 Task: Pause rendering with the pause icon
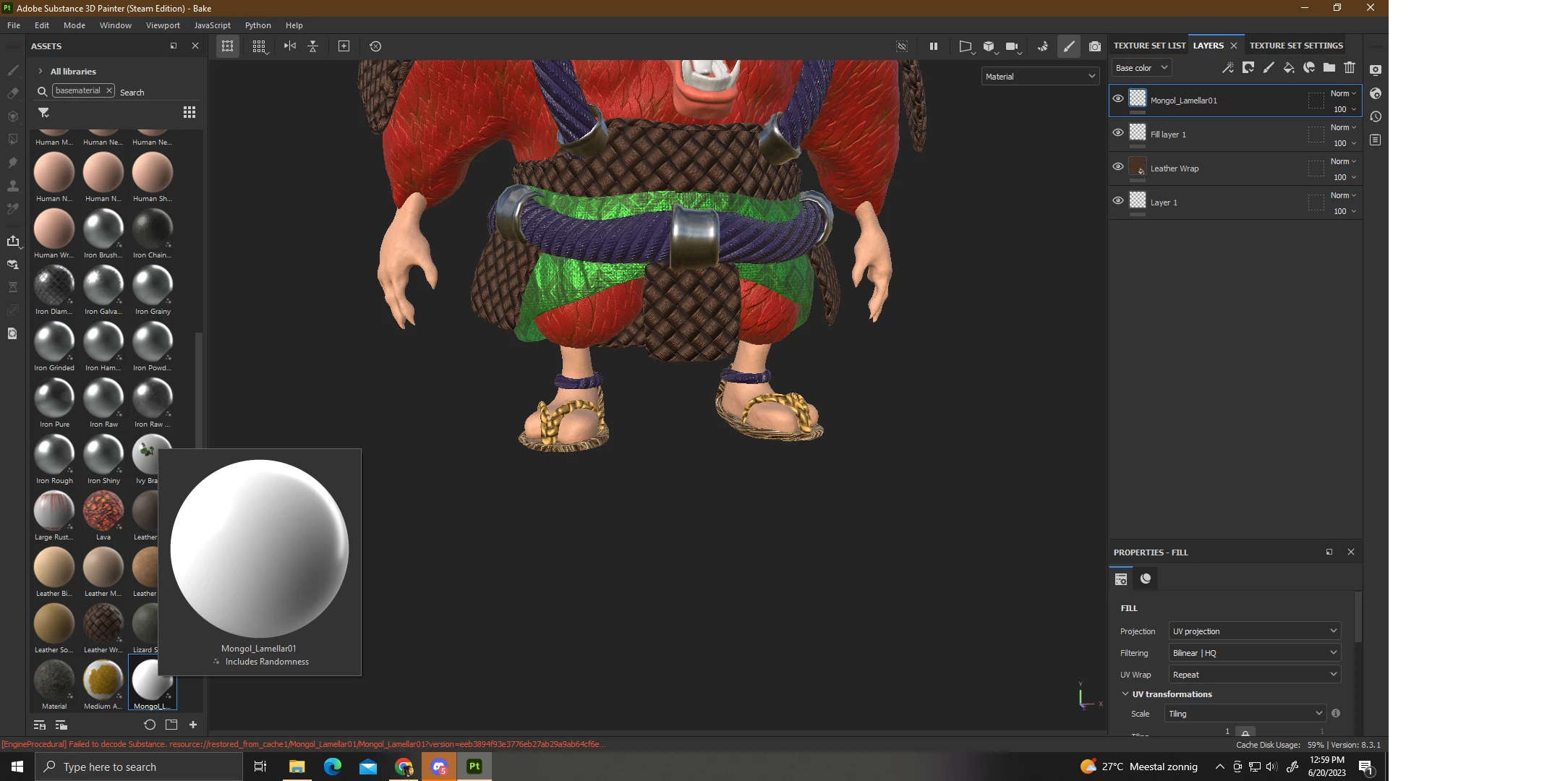934,46
